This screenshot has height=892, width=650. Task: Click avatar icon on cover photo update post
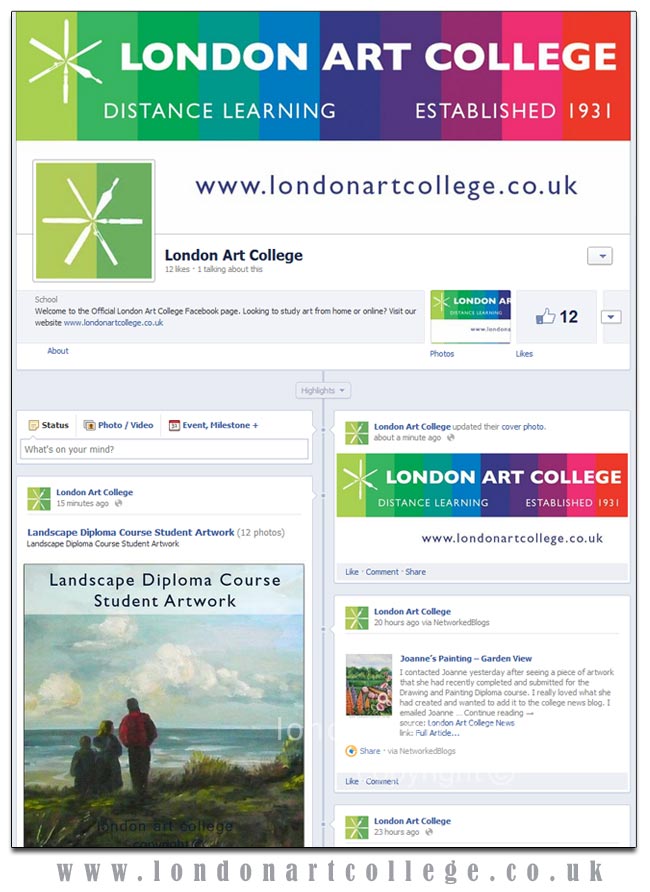pos(357,432)
